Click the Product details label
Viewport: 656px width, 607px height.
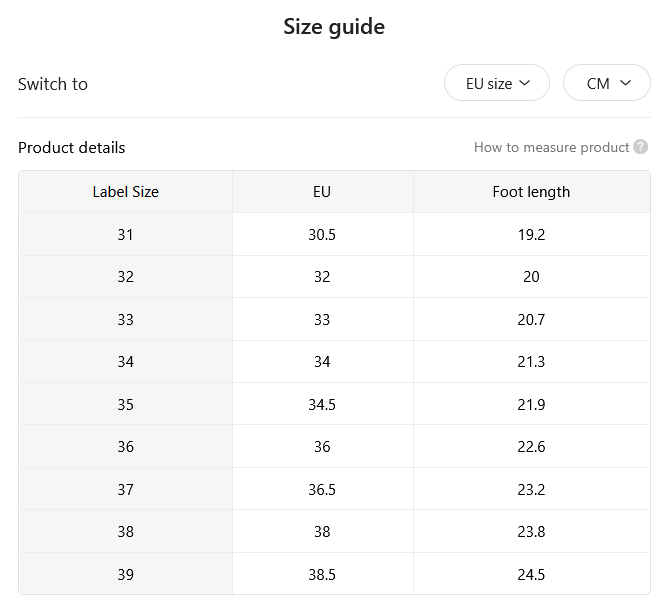(x=72, y=148)
